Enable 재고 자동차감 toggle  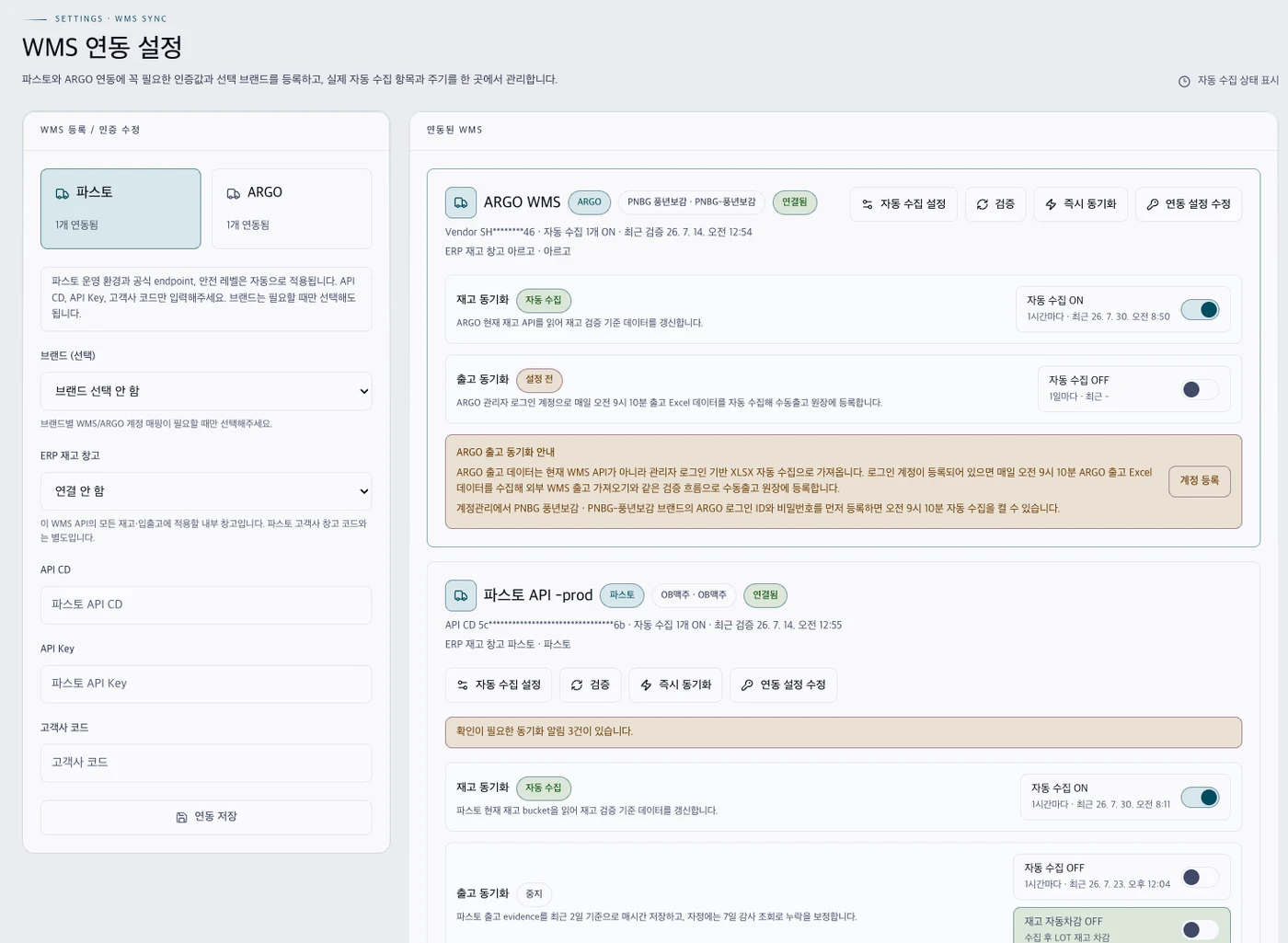point(1201,929)
